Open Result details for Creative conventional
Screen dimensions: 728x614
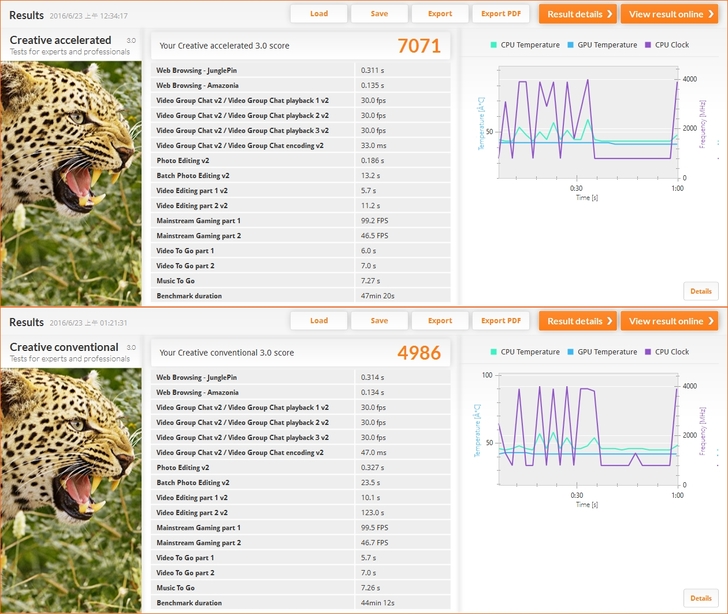click(x=578, y=321)
